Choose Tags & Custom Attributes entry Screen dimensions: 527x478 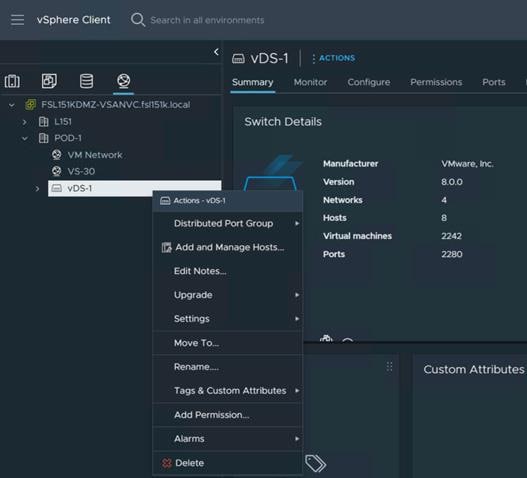pyautogui.click(x=228, y=391)
